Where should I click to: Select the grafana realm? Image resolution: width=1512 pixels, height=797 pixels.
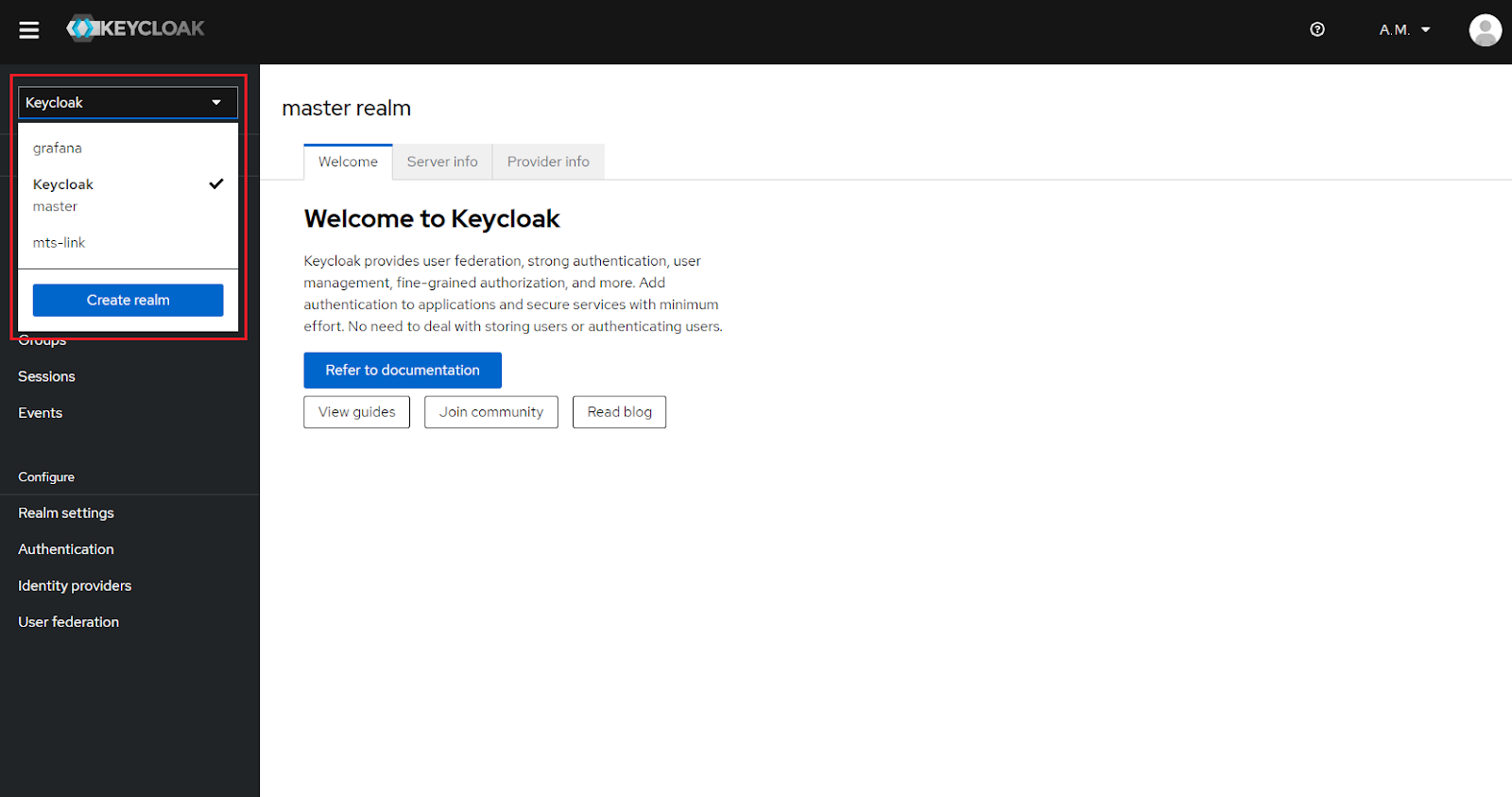click(x=128, y=148)
